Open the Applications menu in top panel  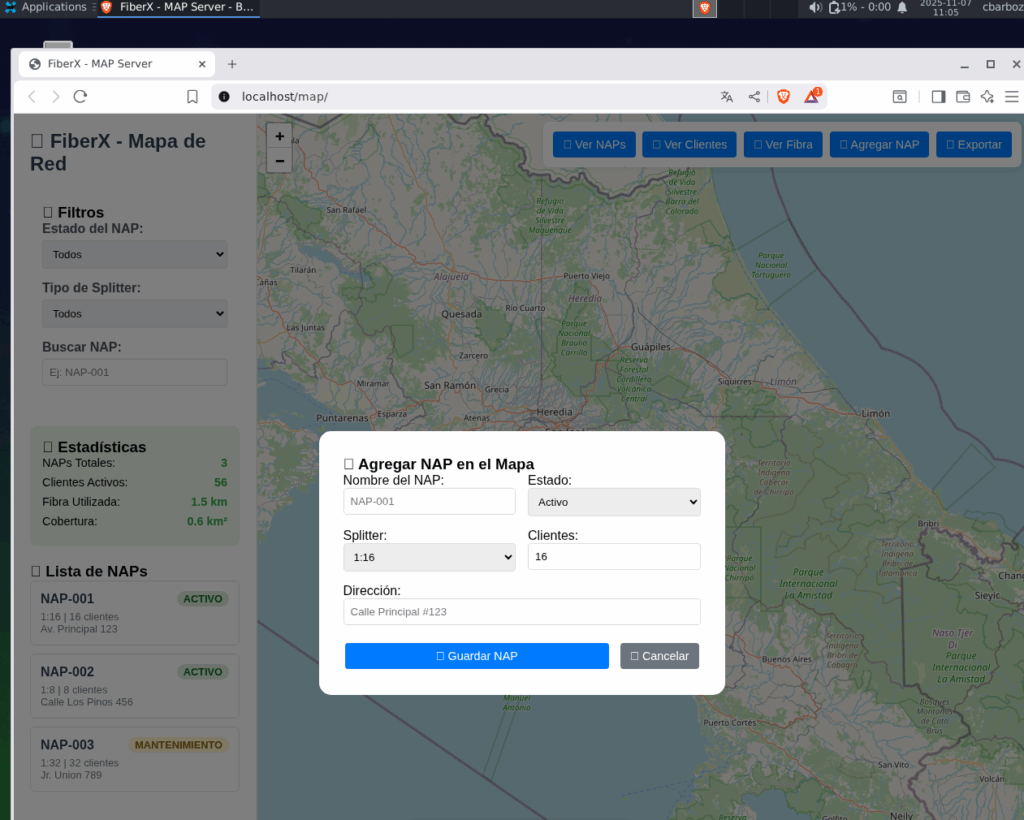coord(46,7)
